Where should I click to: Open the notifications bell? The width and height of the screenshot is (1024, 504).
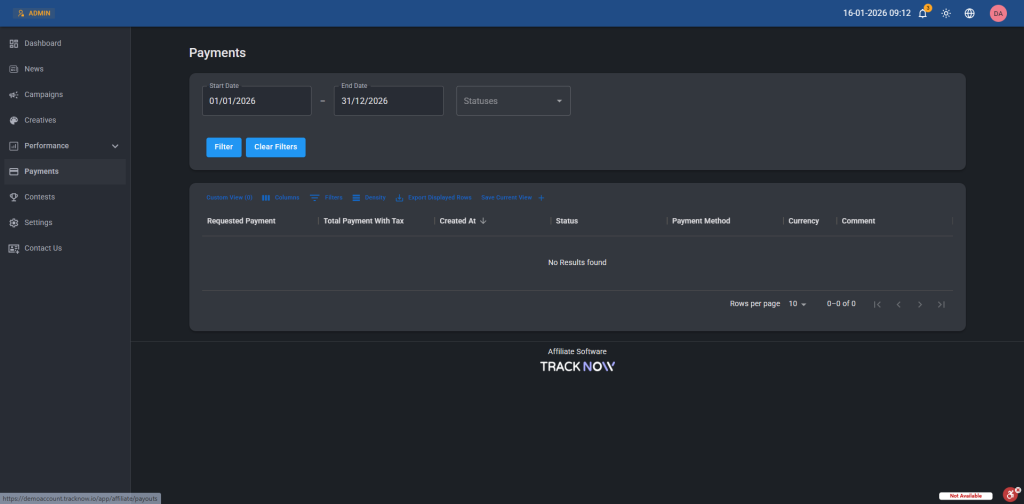tap(922, 13)
